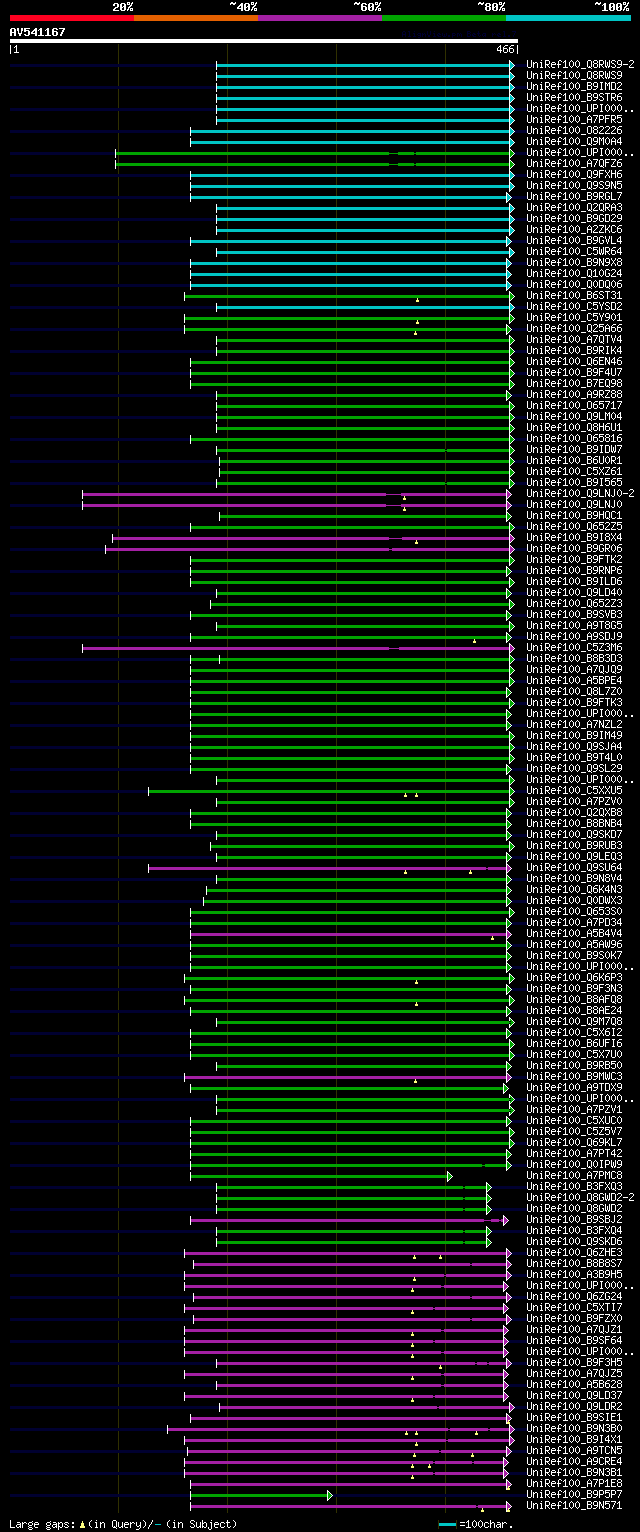Select label UniRef100_B9MWC3
640x1532 pixels.
tap(574, 1076)
